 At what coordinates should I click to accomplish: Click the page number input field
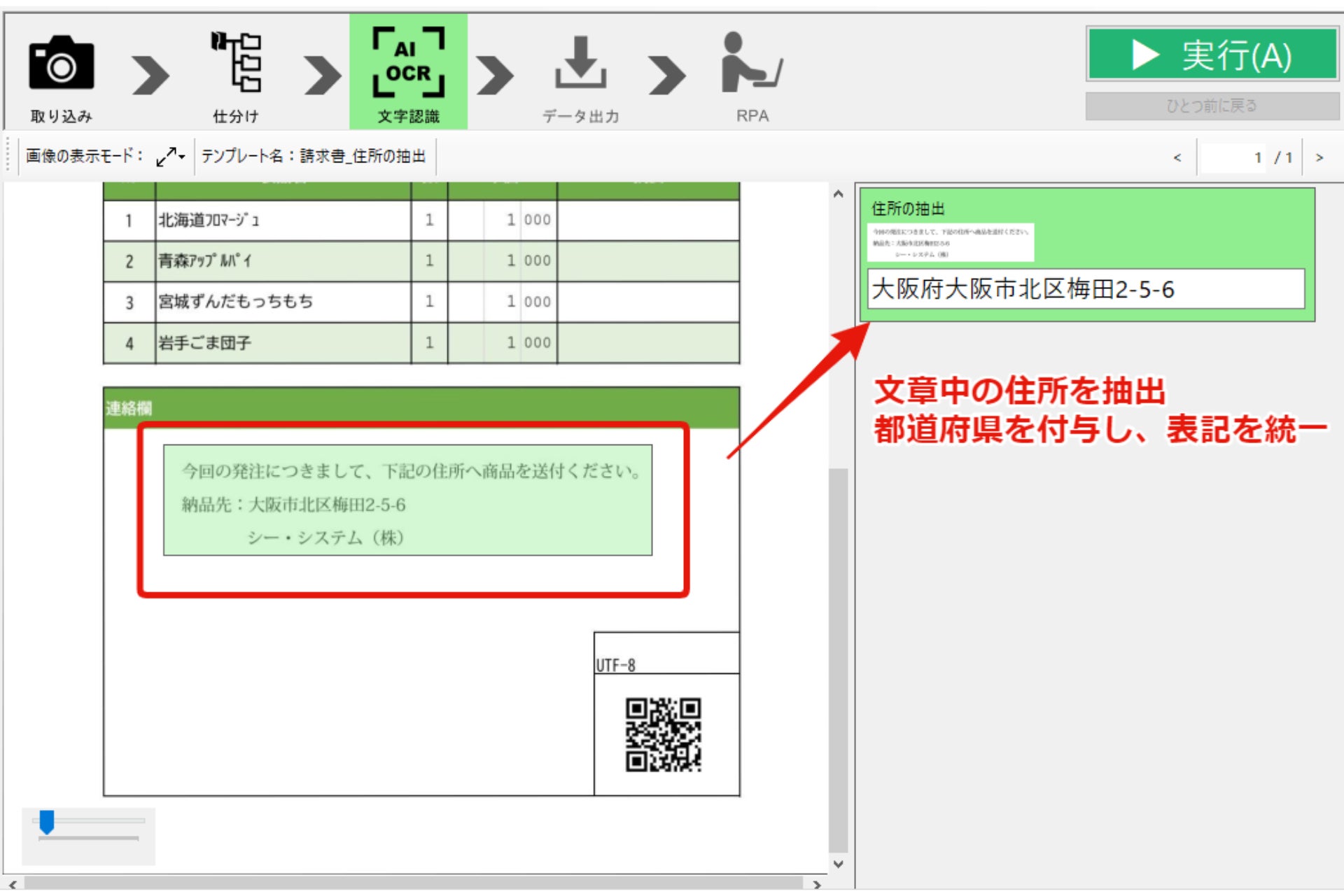[x=1233, y=157]
